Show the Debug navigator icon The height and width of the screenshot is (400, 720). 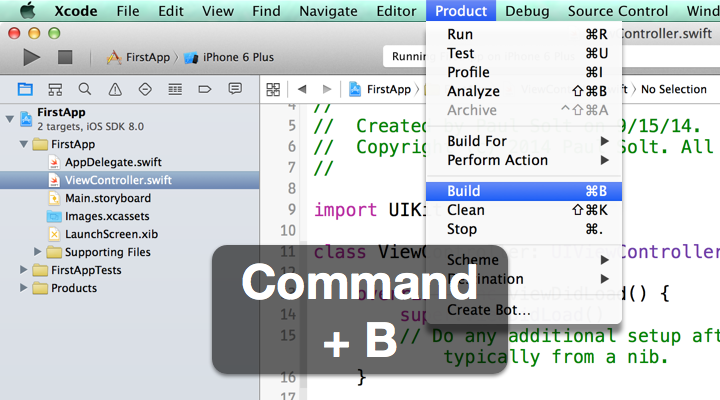(x=175, y=89)
